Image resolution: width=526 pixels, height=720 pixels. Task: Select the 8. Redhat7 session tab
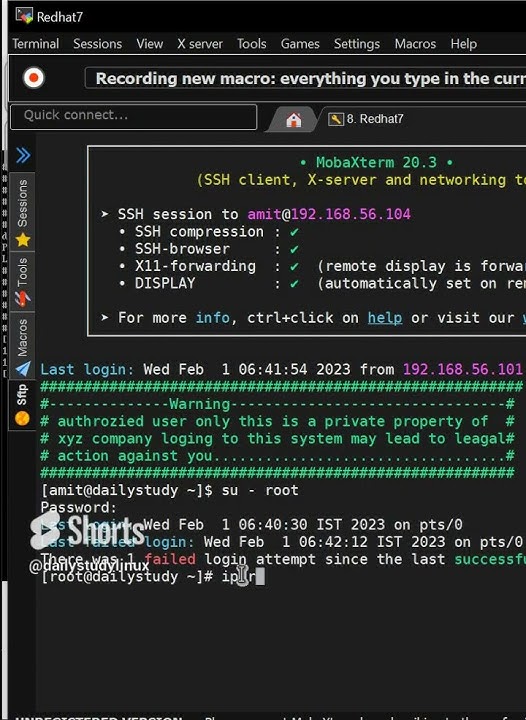[x=366, y=119]
